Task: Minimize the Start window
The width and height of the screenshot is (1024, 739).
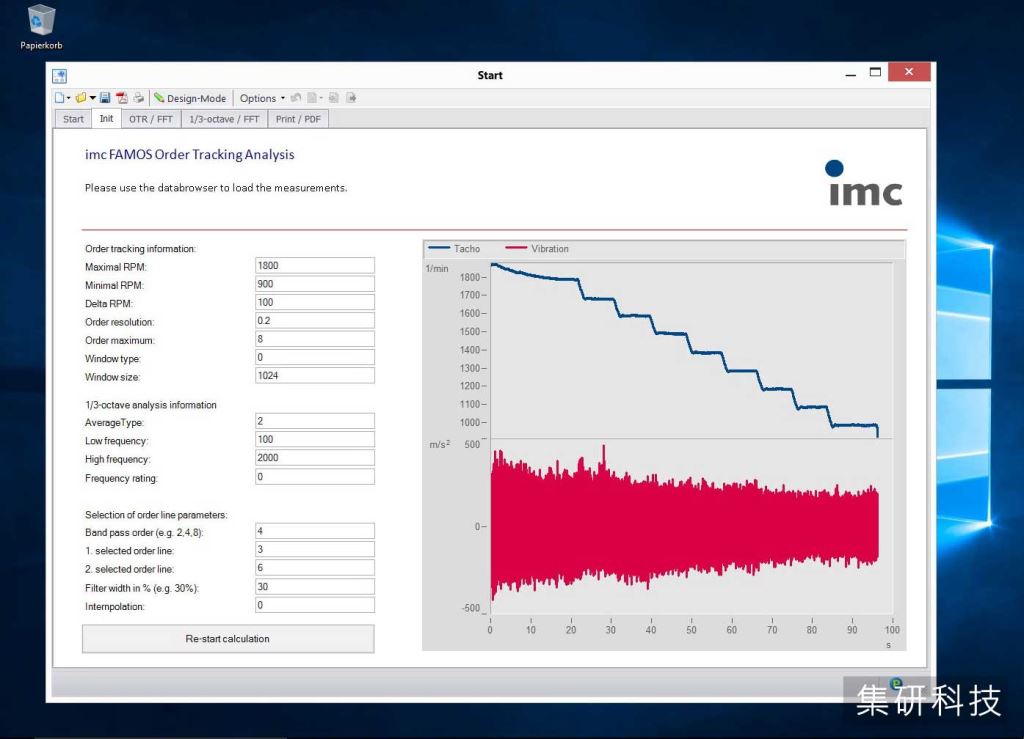Action: pos(850,74)
